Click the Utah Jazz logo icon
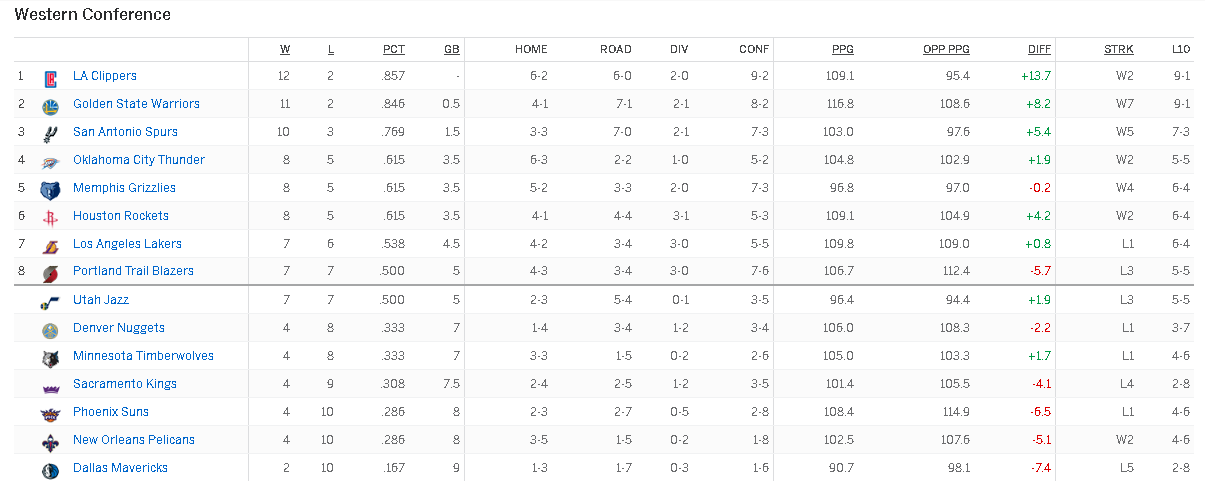The height and width of the screenshot is (490, 1205). pos(51,301)
